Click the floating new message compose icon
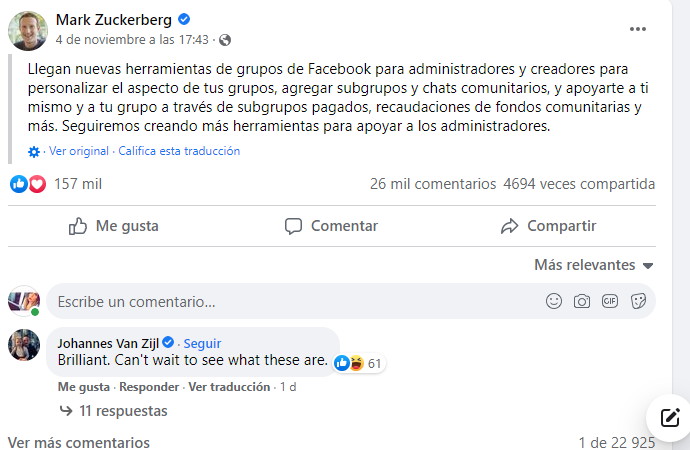 click(669, 418)
